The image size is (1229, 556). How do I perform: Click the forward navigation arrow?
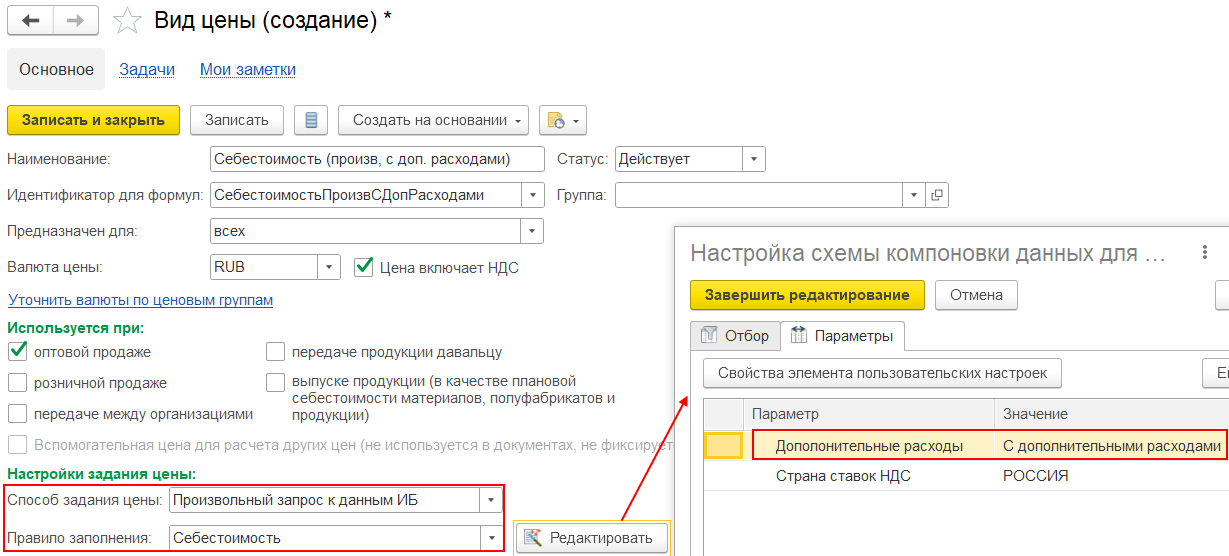pos(76,20)
